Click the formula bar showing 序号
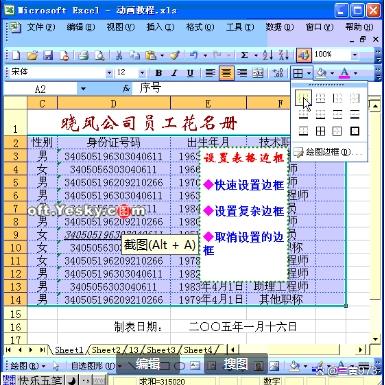 point(210,88)
